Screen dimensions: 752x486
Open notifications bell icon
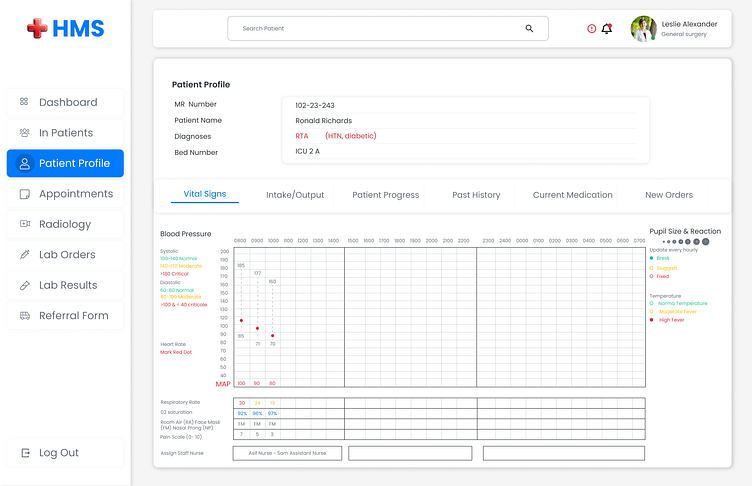click(607, 29)
